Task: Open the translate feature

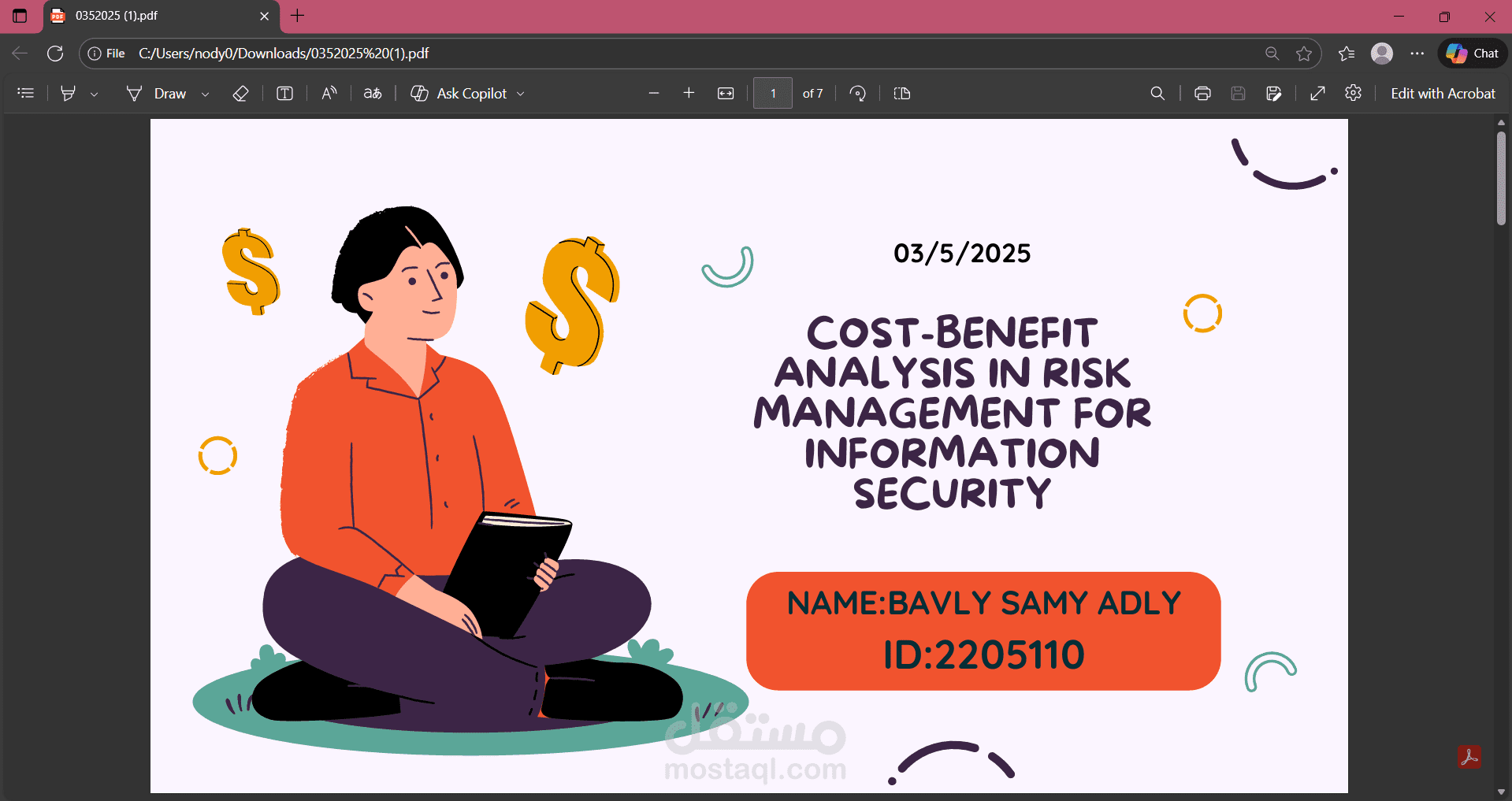Action: pyautogui.click(x=372, y=93)
